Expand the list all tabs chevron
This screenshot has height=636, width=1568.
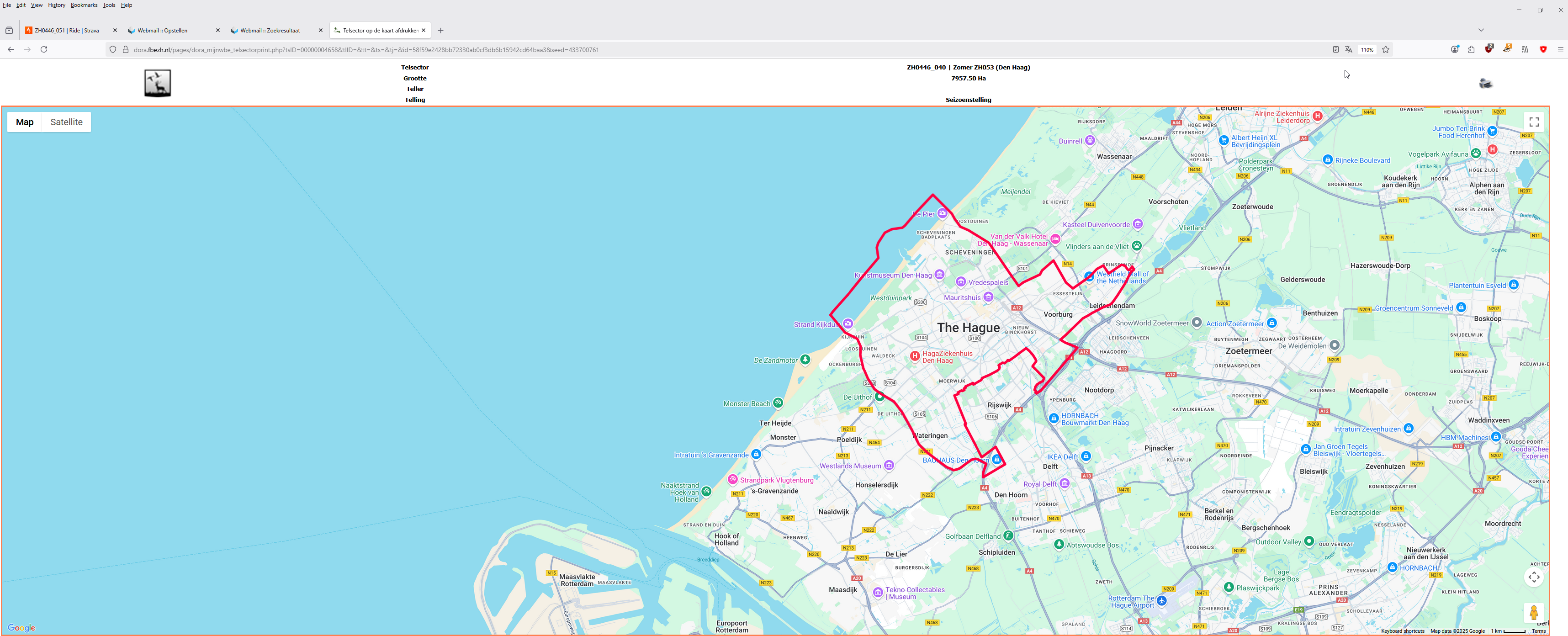tap(1481, 30)
